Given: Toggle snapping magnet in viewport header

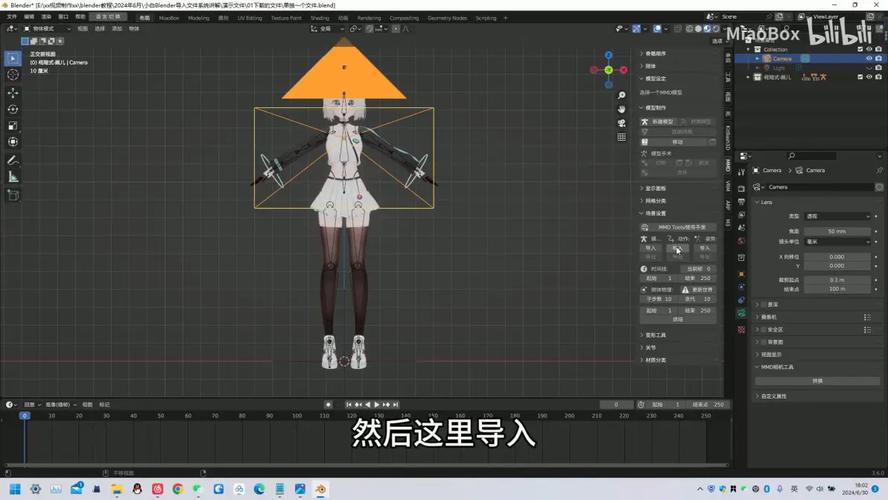Looking at the screenshot, I should (x=369, y=28).
